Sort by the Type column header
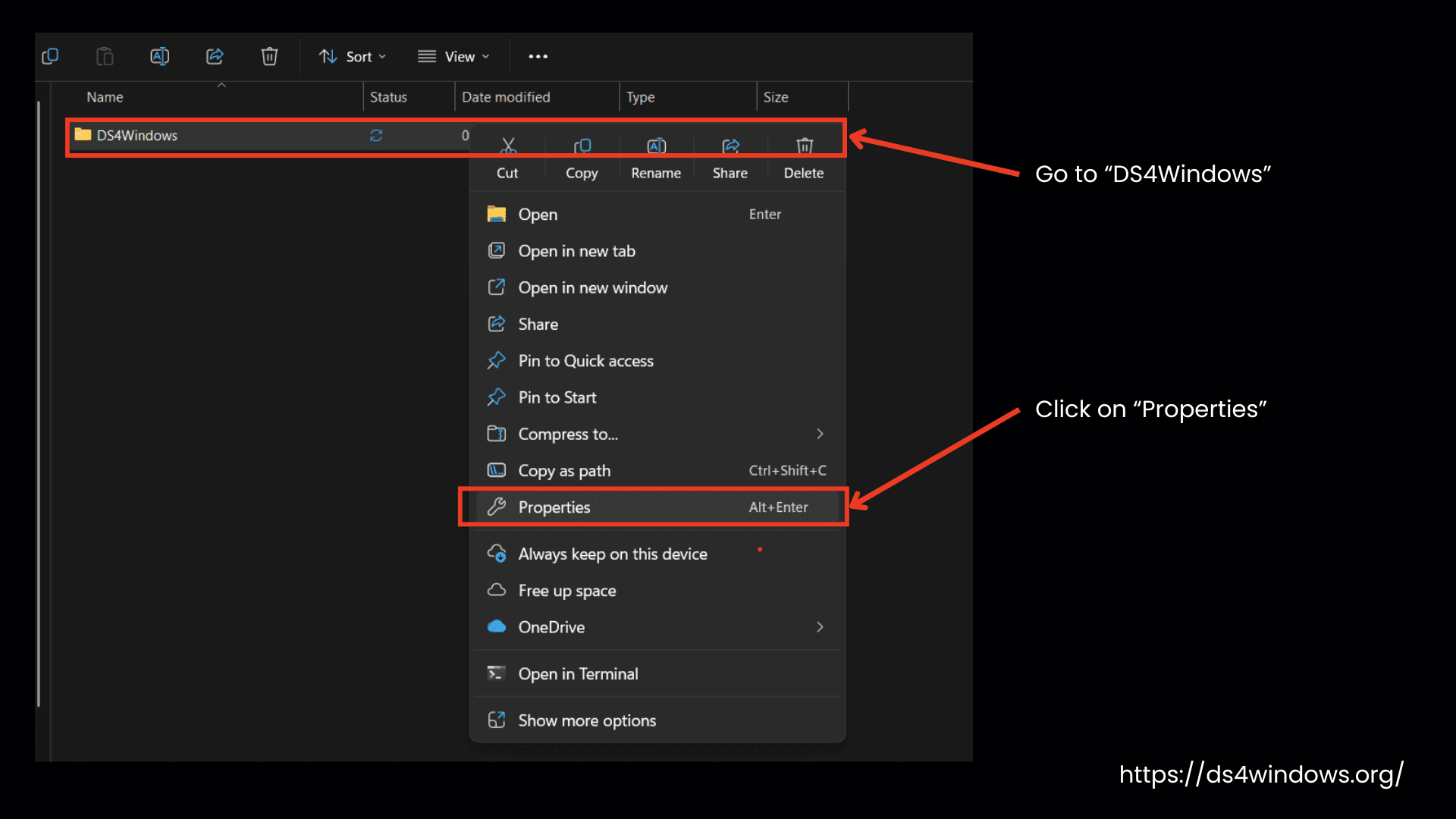 coord(641,97)
